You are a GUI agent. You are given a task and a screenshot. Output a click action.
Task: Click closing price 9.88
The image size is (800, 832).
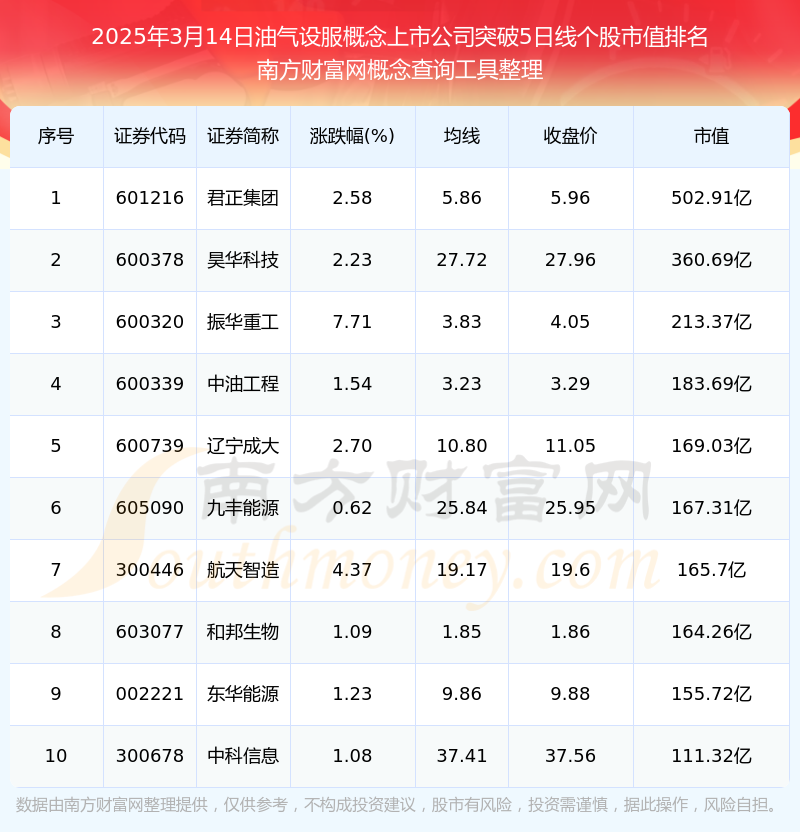570,694
